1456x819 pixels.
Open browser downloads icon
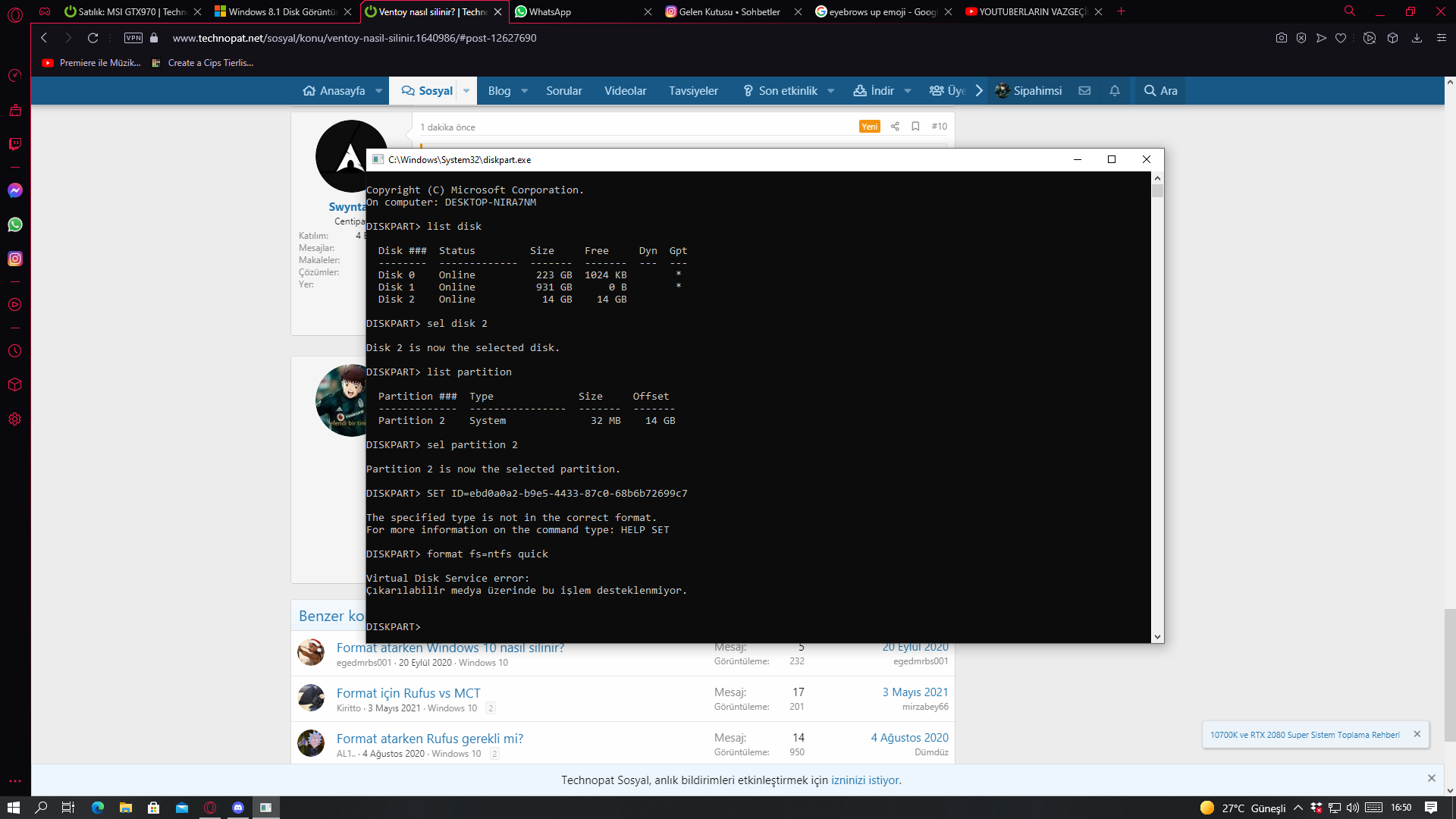coord(1416,38)
